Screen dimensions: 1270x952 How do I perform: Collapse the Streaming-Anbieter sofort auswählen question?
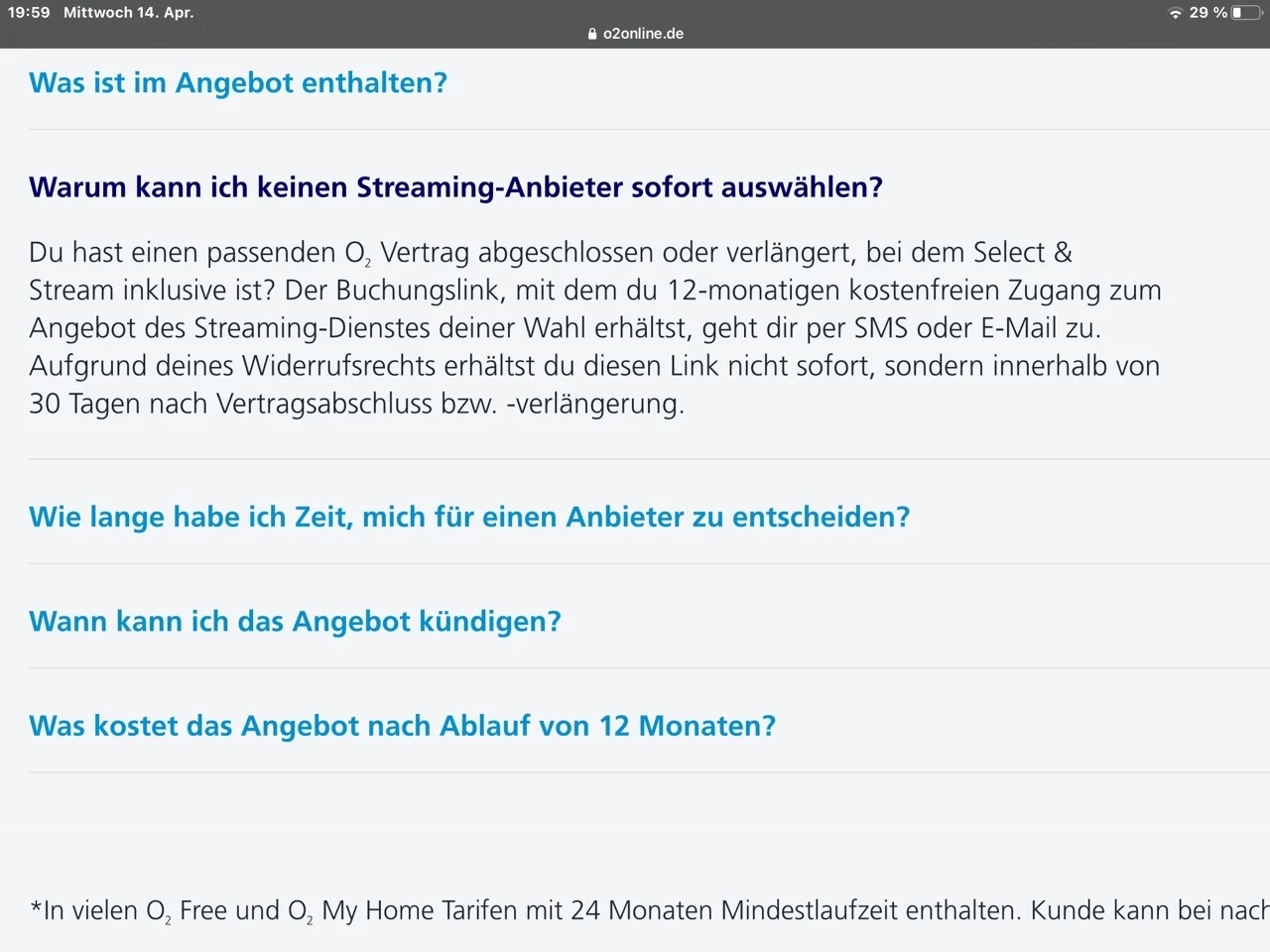(455, 187)
